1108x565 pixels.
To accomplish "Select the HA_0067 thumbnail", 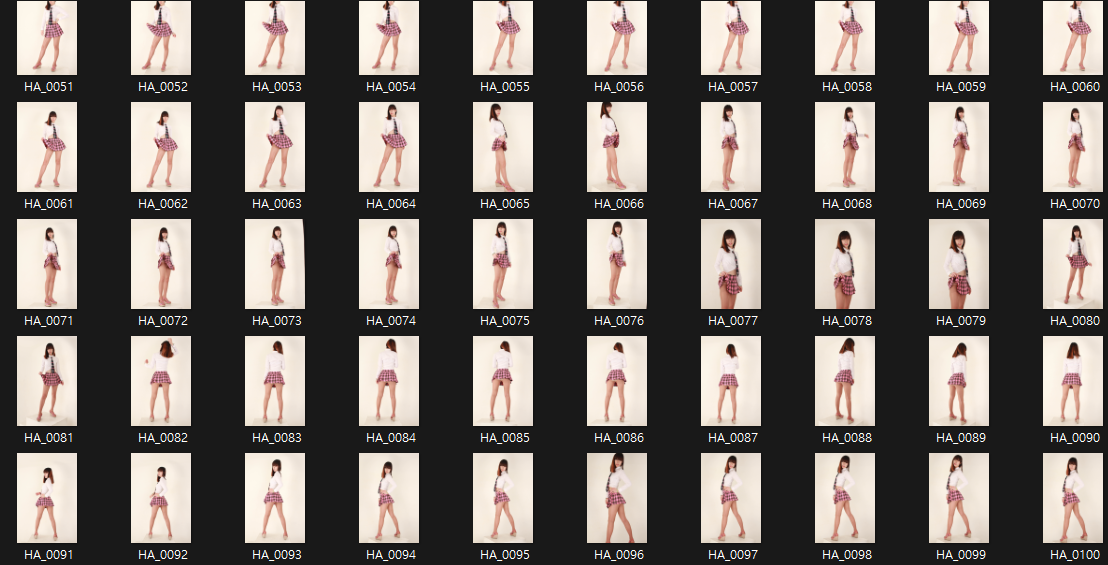I will (x=731, y=147).
